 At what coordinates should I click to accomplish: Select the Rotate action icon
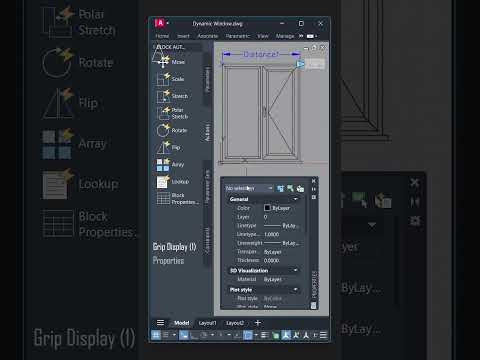click(163, 130)
